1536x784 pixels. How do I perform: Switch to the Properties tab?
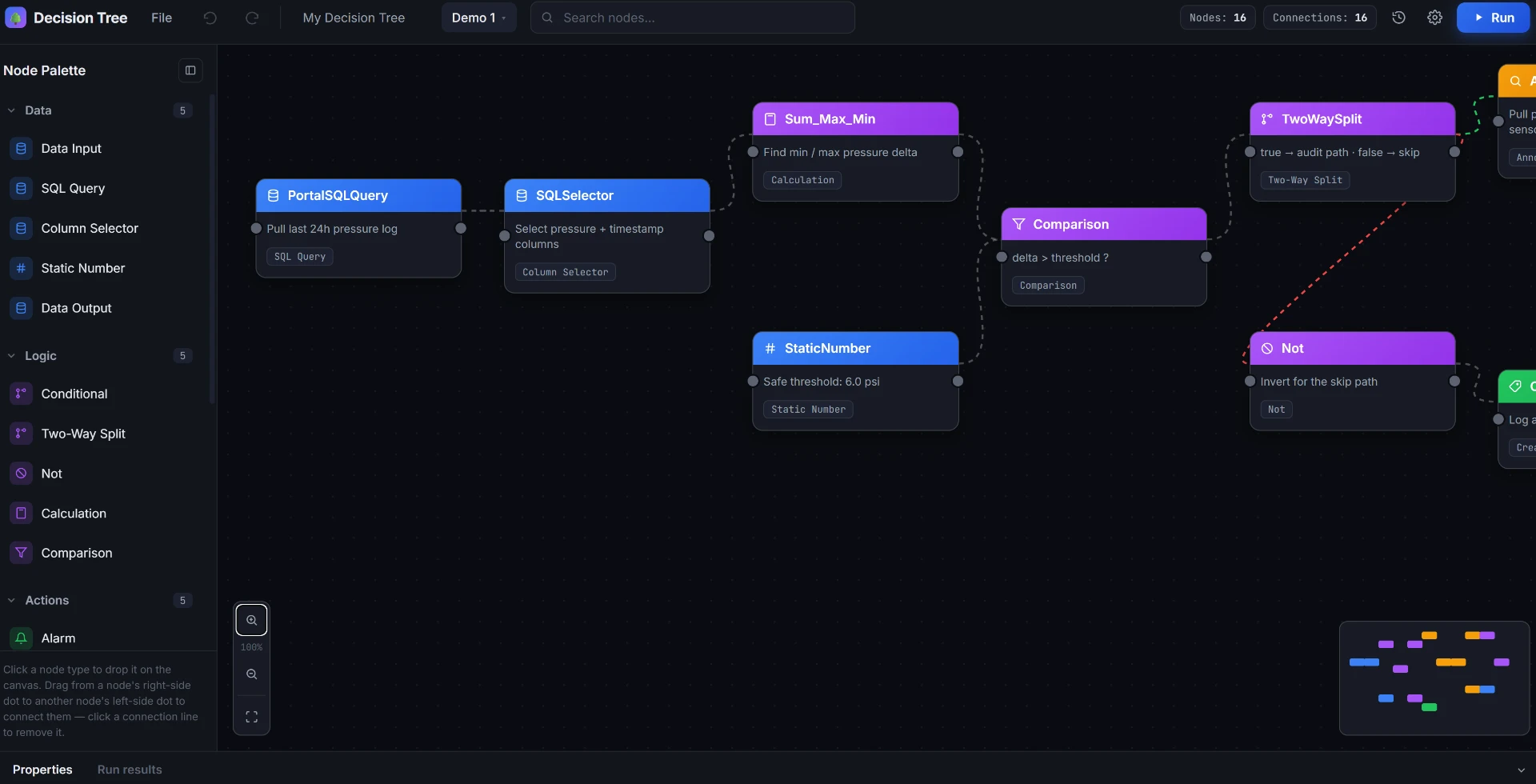42,770
